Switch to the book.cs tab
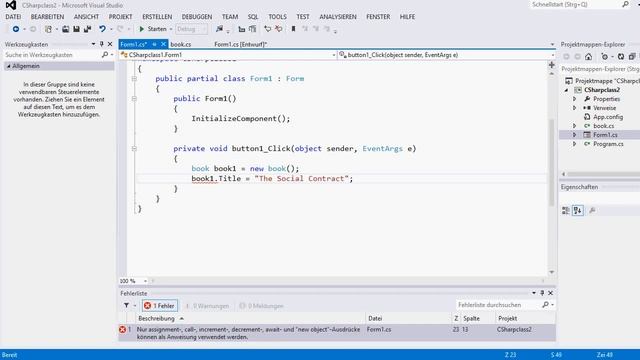Image resolution: width=640 pixels, height=360 pixels. pos(181,44)
